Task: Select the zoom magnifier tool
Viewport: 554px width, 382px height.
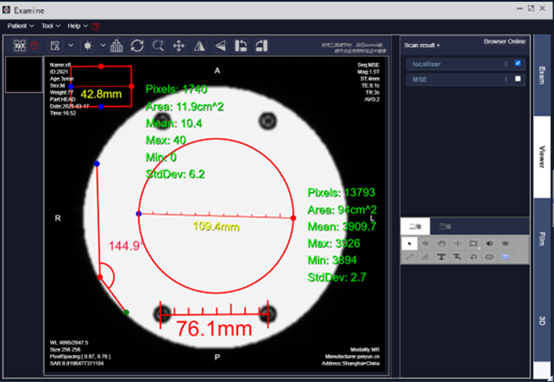Action: point(158,46)
